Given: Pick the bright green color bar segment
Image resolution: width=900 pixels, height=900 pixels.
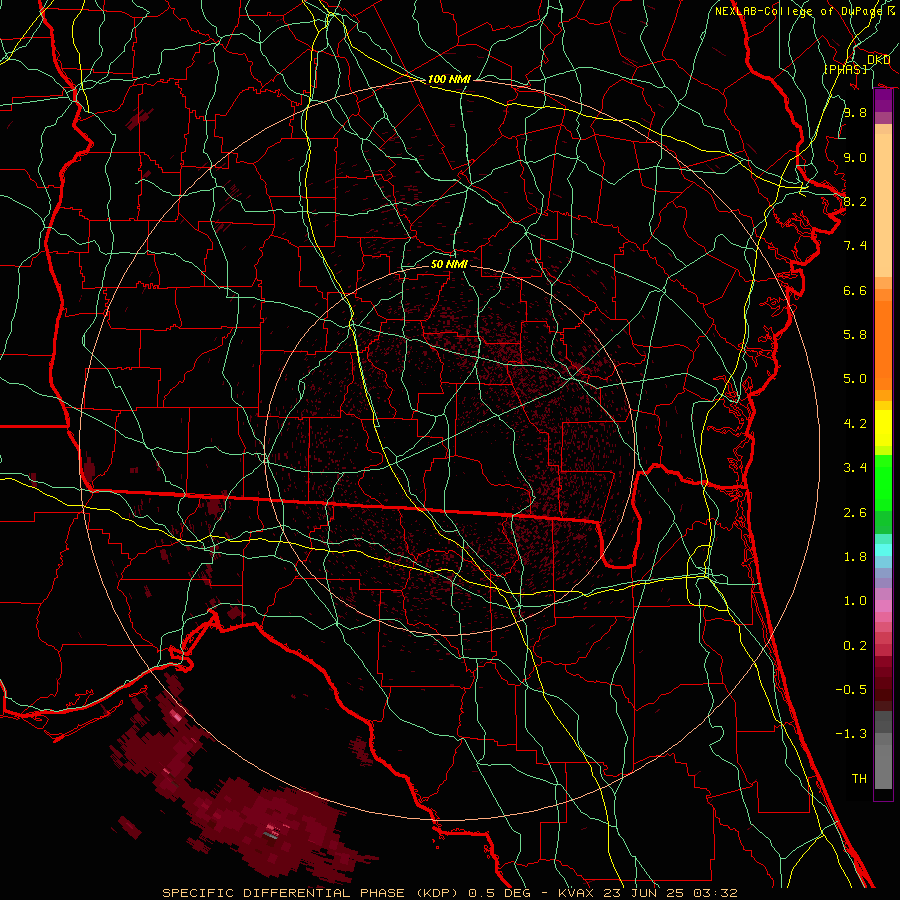Looking at the screenshot, I should pos(883,482).
